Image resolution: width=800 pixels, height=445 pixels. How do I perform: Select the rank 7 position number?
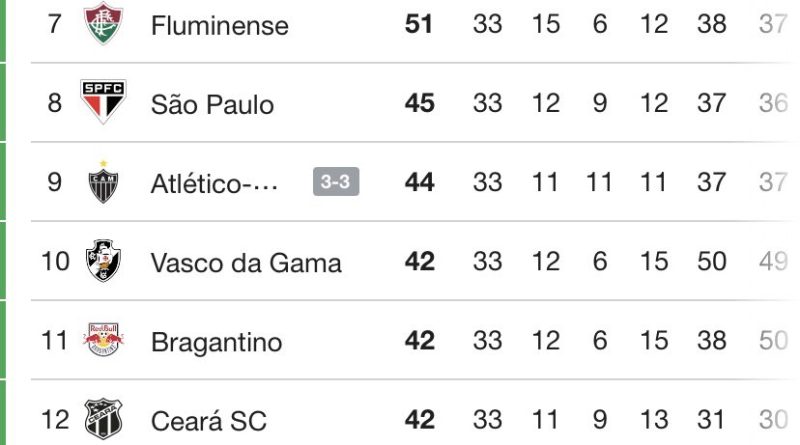(55, 24)
